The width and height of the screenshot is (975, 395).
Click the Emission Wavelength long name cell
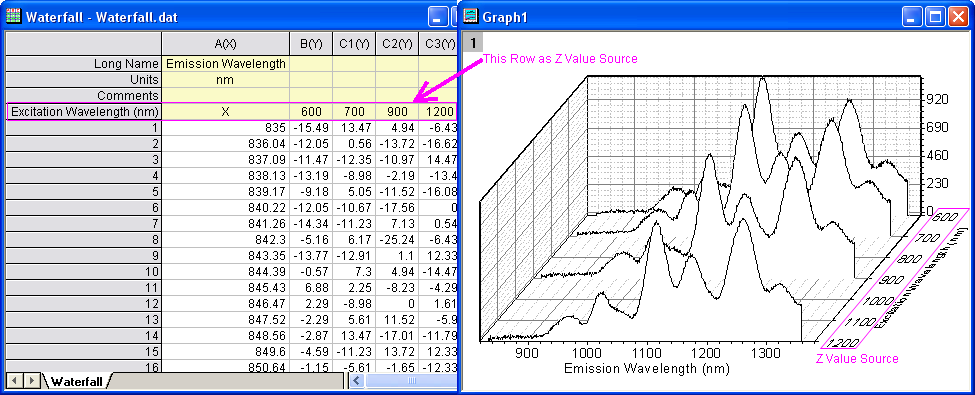click(226, 63)
